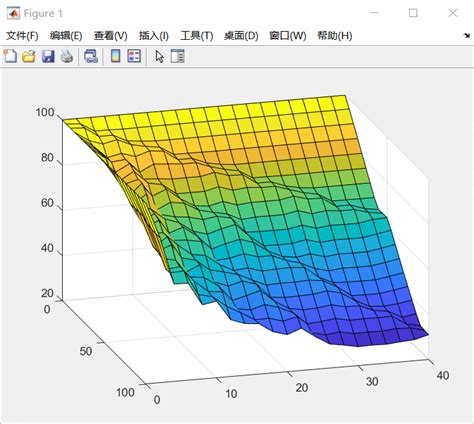
Task: Click the x-axis label 30
Action: click(x=372, y=381)
